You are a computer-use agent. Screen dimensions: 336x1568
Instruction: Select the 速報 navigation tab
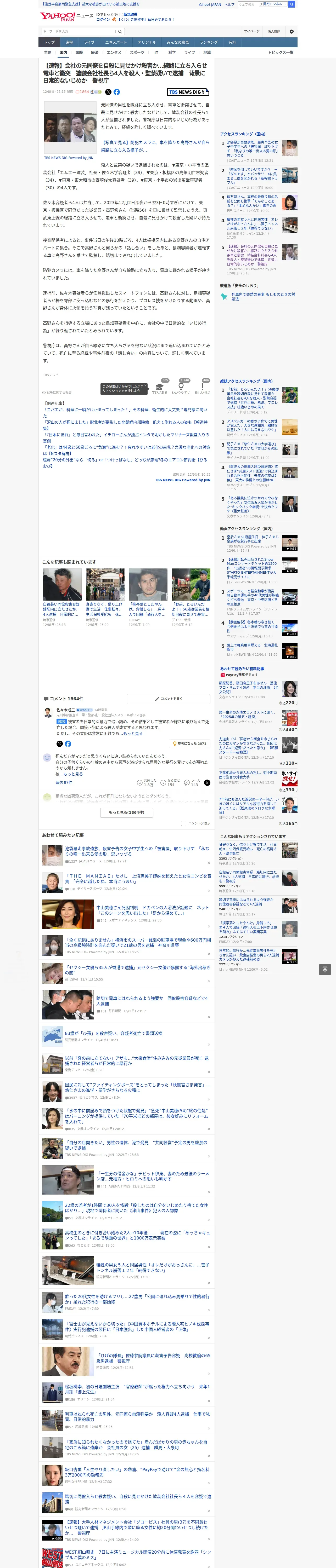tap(69, 43)
